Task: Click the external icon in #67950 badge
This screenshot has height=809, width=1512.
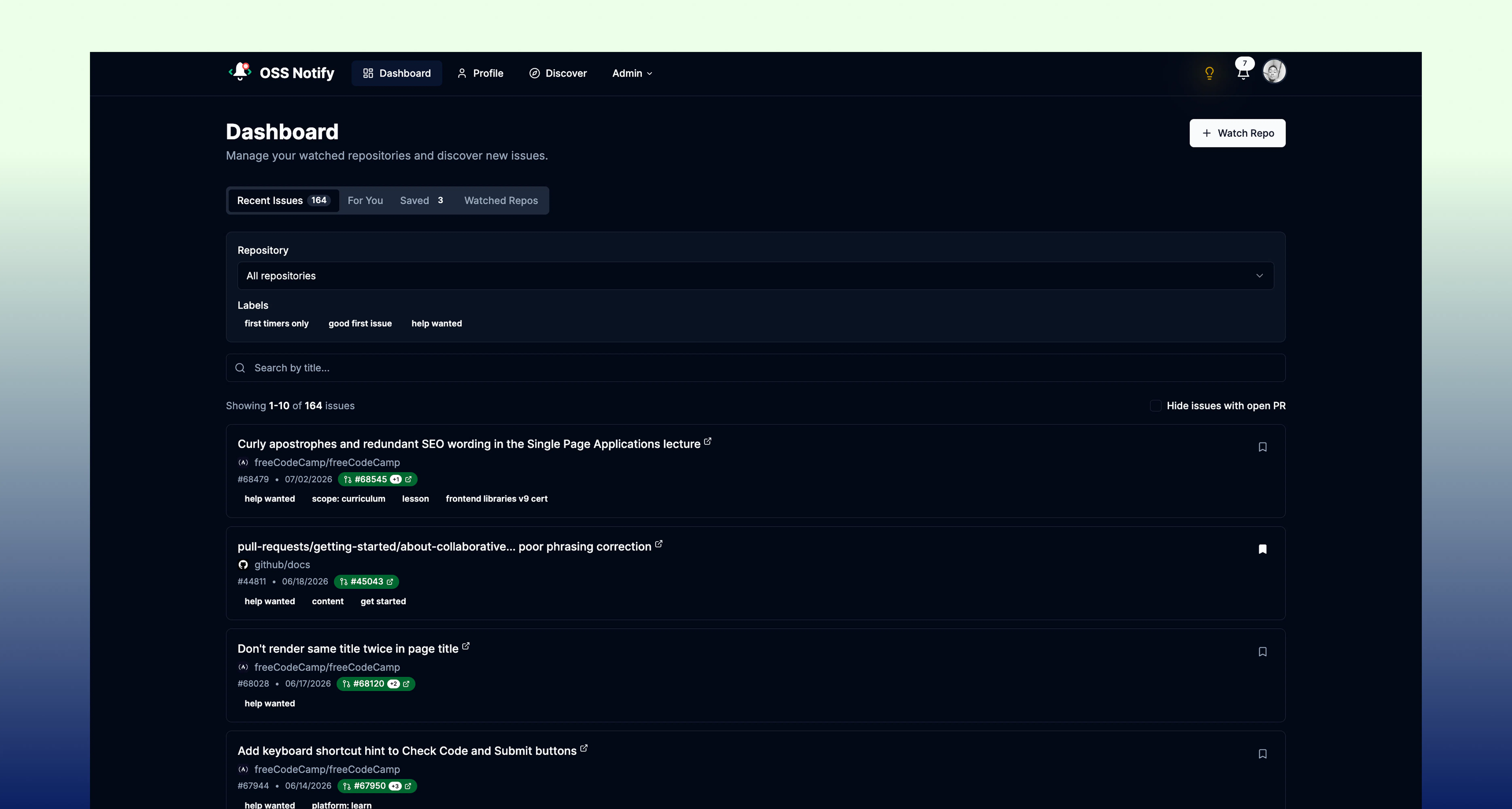Action: click(x=408, y=786)
